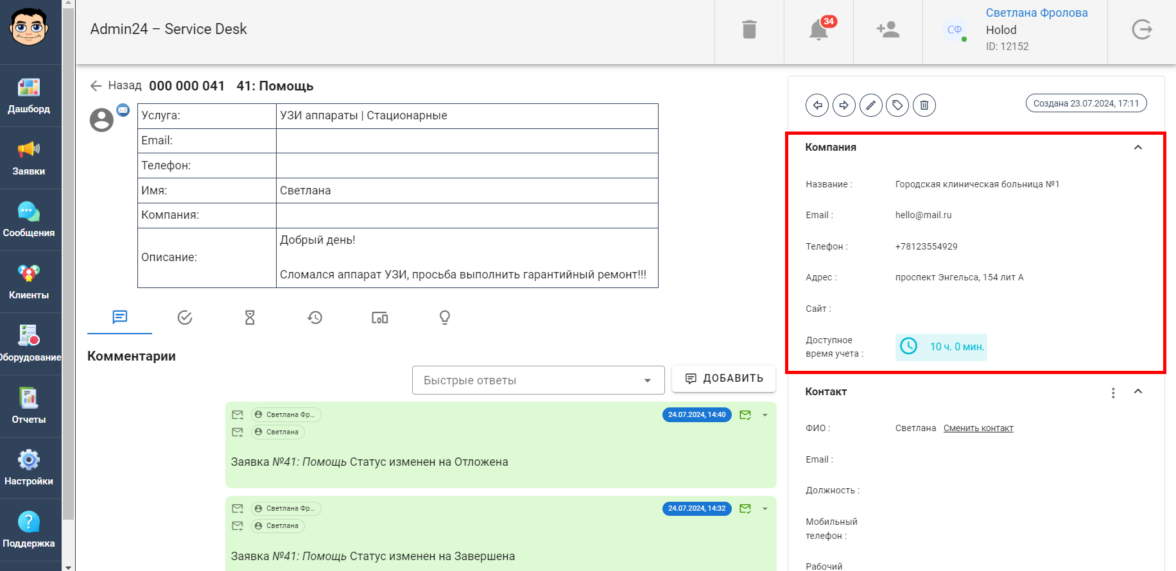Screen dimensions: 1176x571
Task: Click the tag icon in ticket toolbar
Action: [898, 104]
